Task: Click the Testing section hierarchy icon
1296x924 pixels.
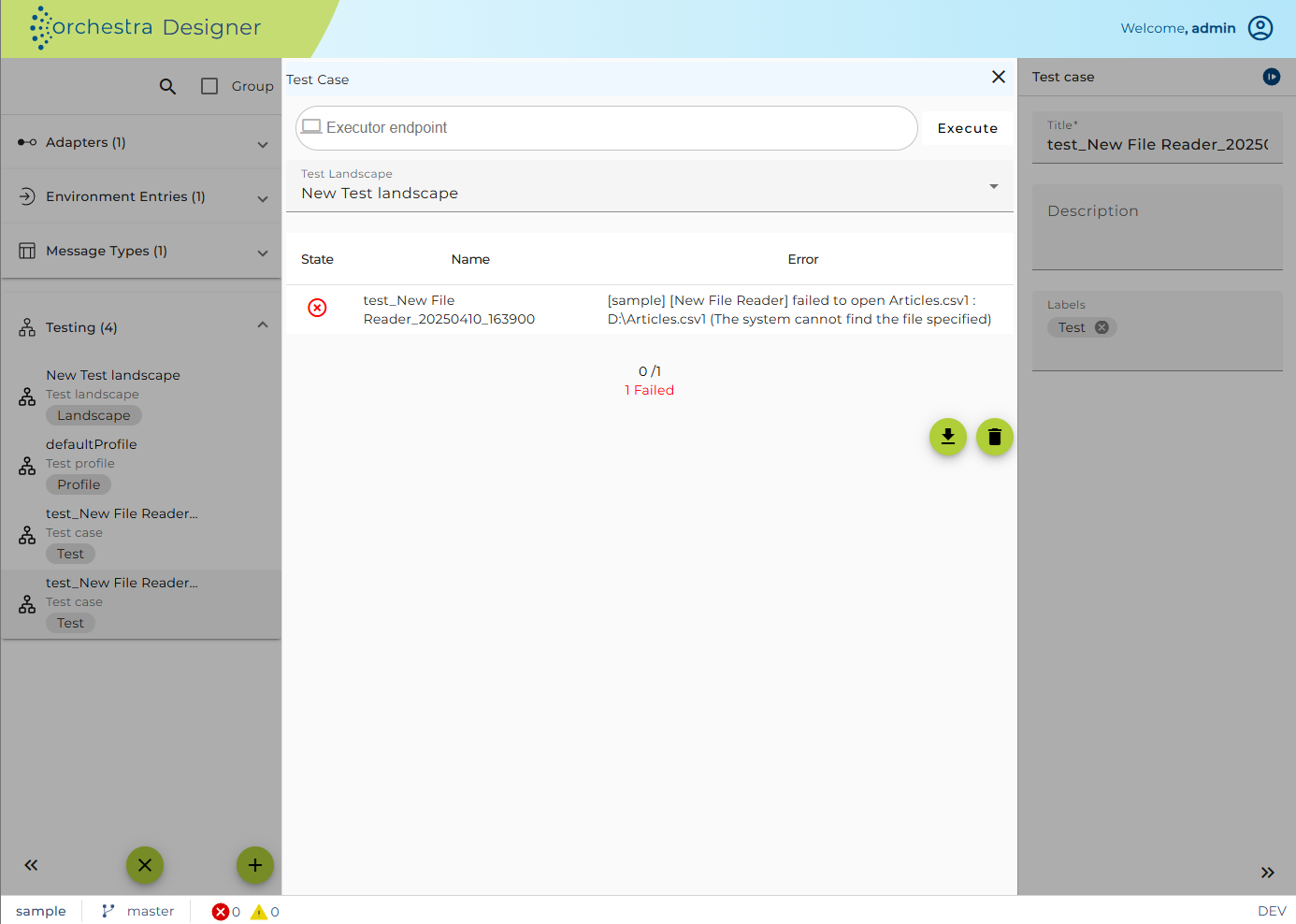Action: [x=27, y=327]
